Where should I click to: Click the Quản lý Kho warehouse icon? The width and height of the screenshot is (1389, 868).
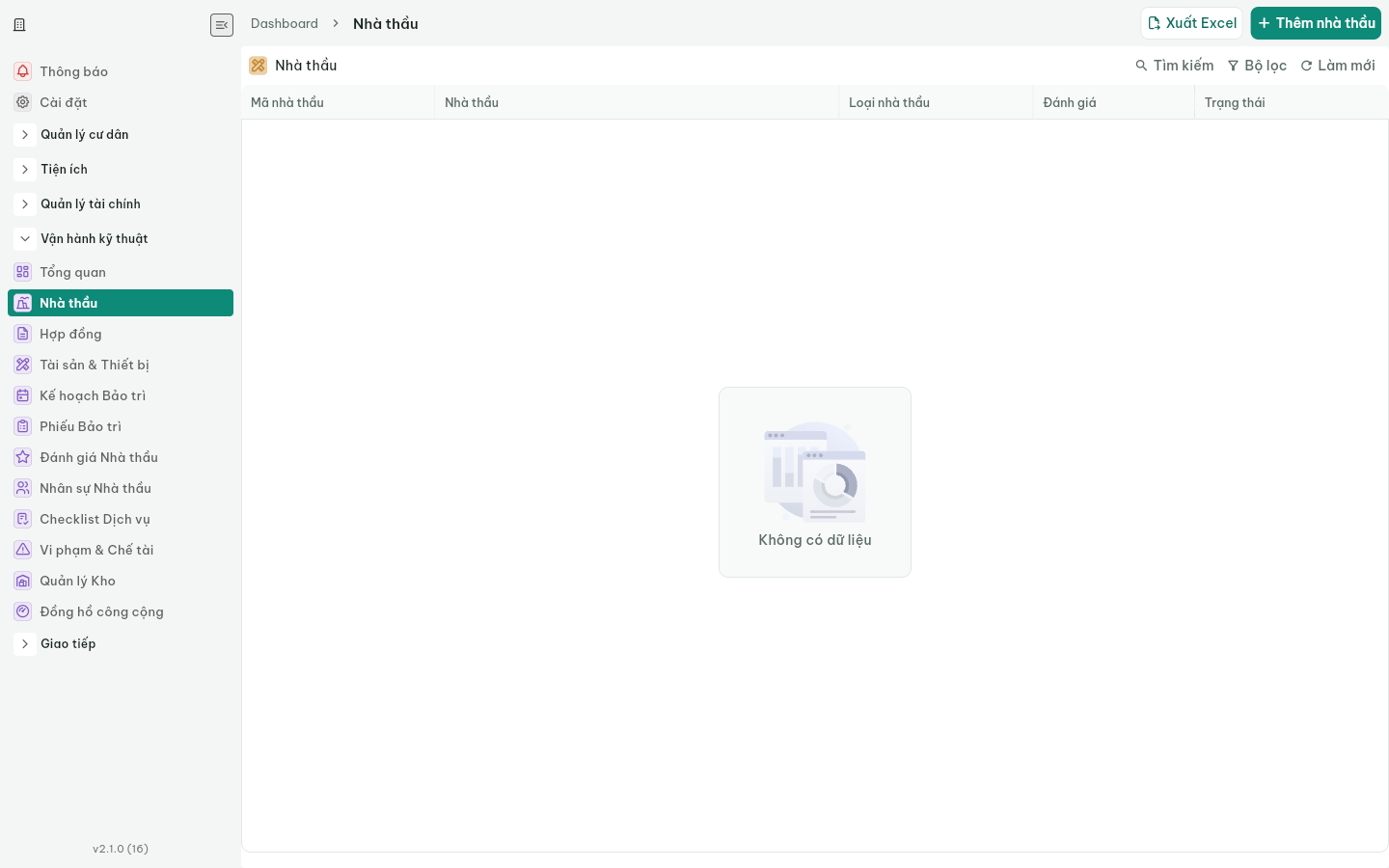tap(23, 581)
